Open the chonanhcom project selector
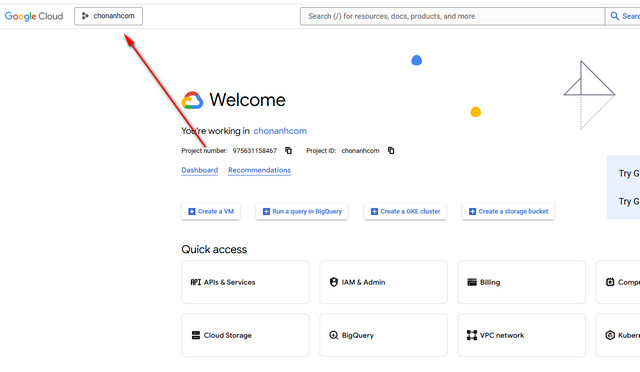Screen dimensions: 640x372 click(109, 16)
